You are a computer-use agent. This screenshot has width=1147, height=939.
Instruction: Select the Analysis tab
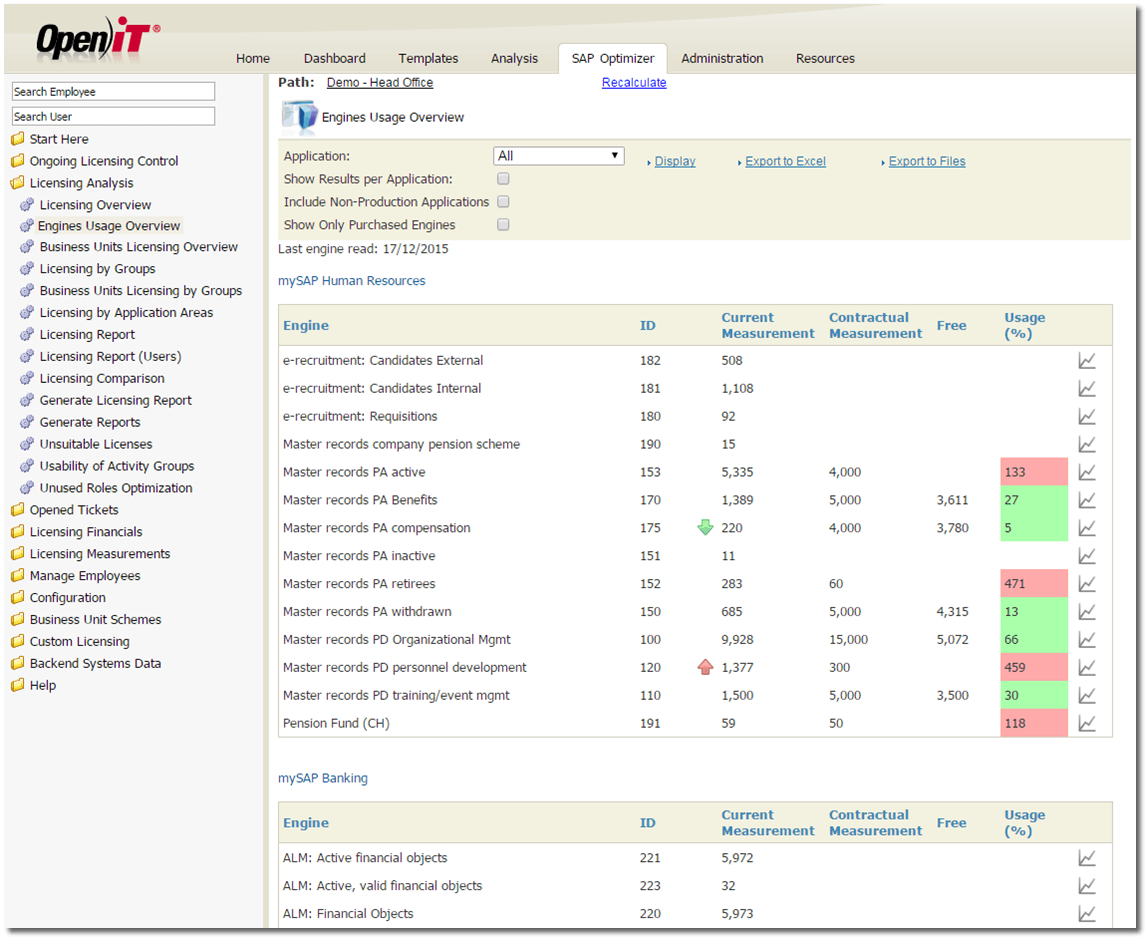click(514, 59)
